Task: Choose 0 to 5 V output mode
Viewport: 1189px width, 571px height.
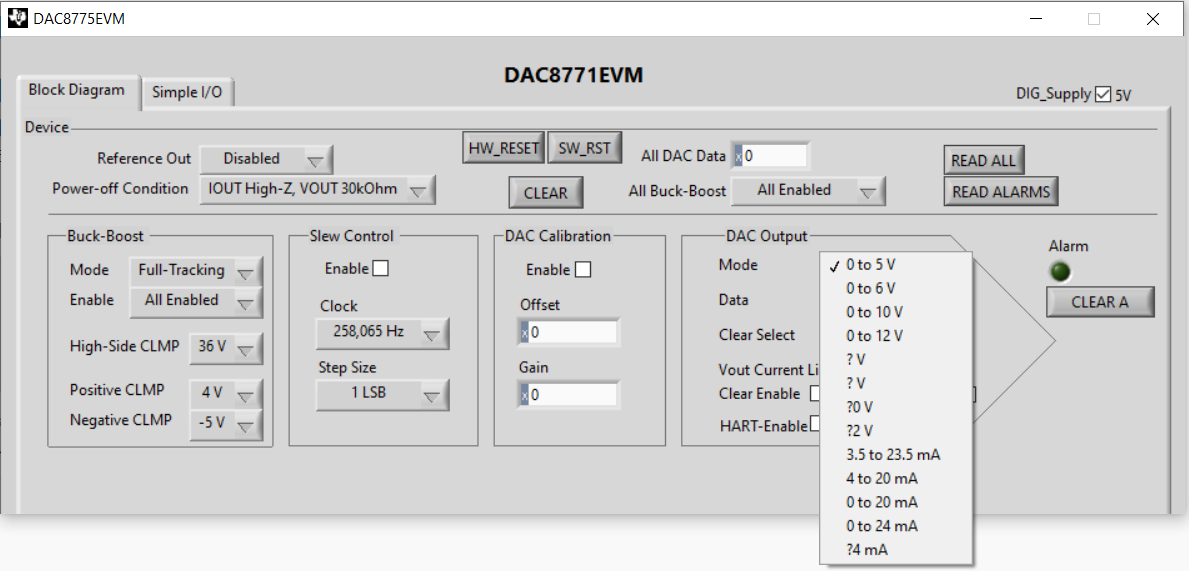Action: [896, 265]
